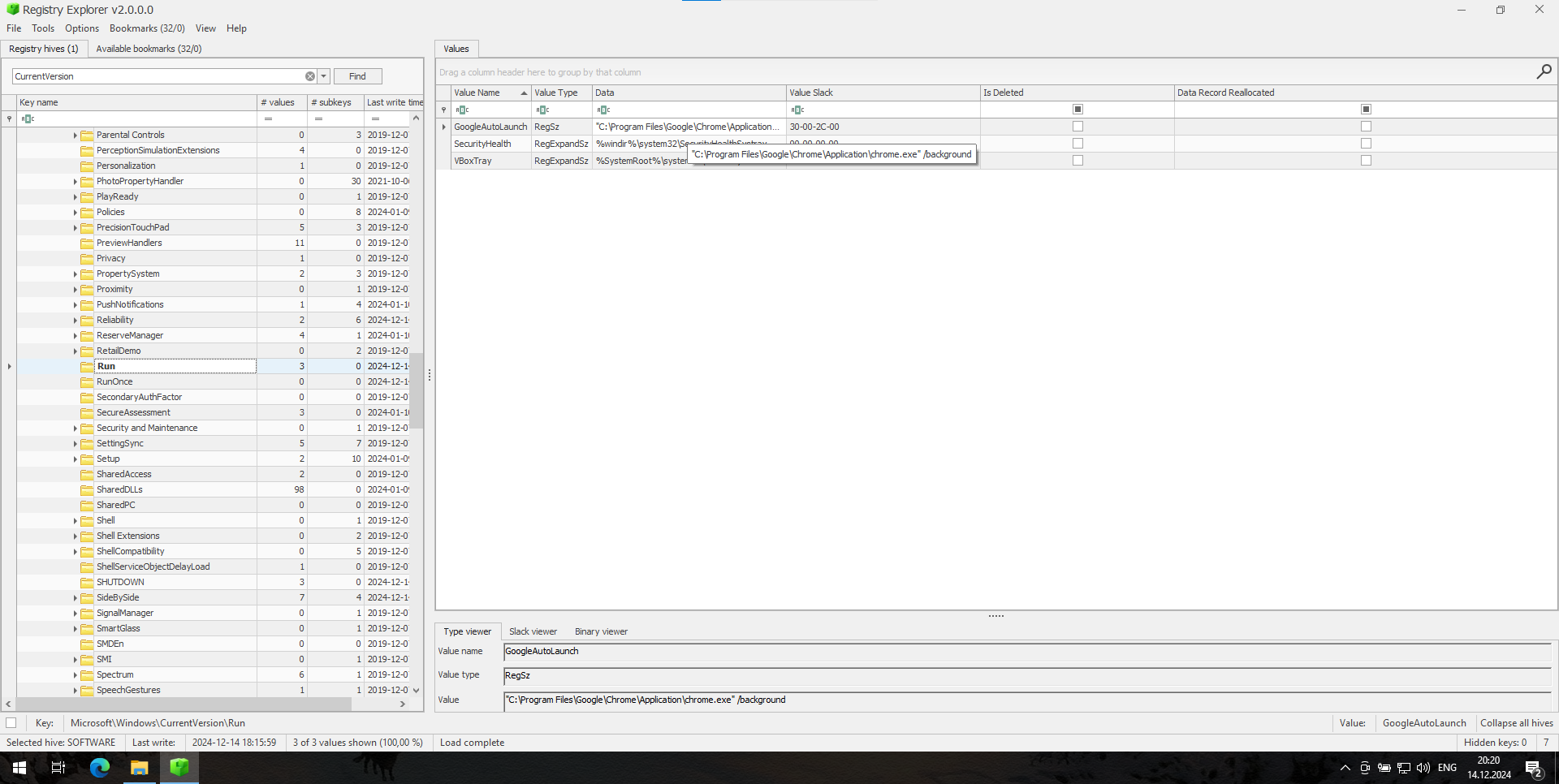This screenshot has width=1559, height=784.
Task: Toggle Data Record Reallocated for VBoxTray
Action: click(x=1366, y=161)
